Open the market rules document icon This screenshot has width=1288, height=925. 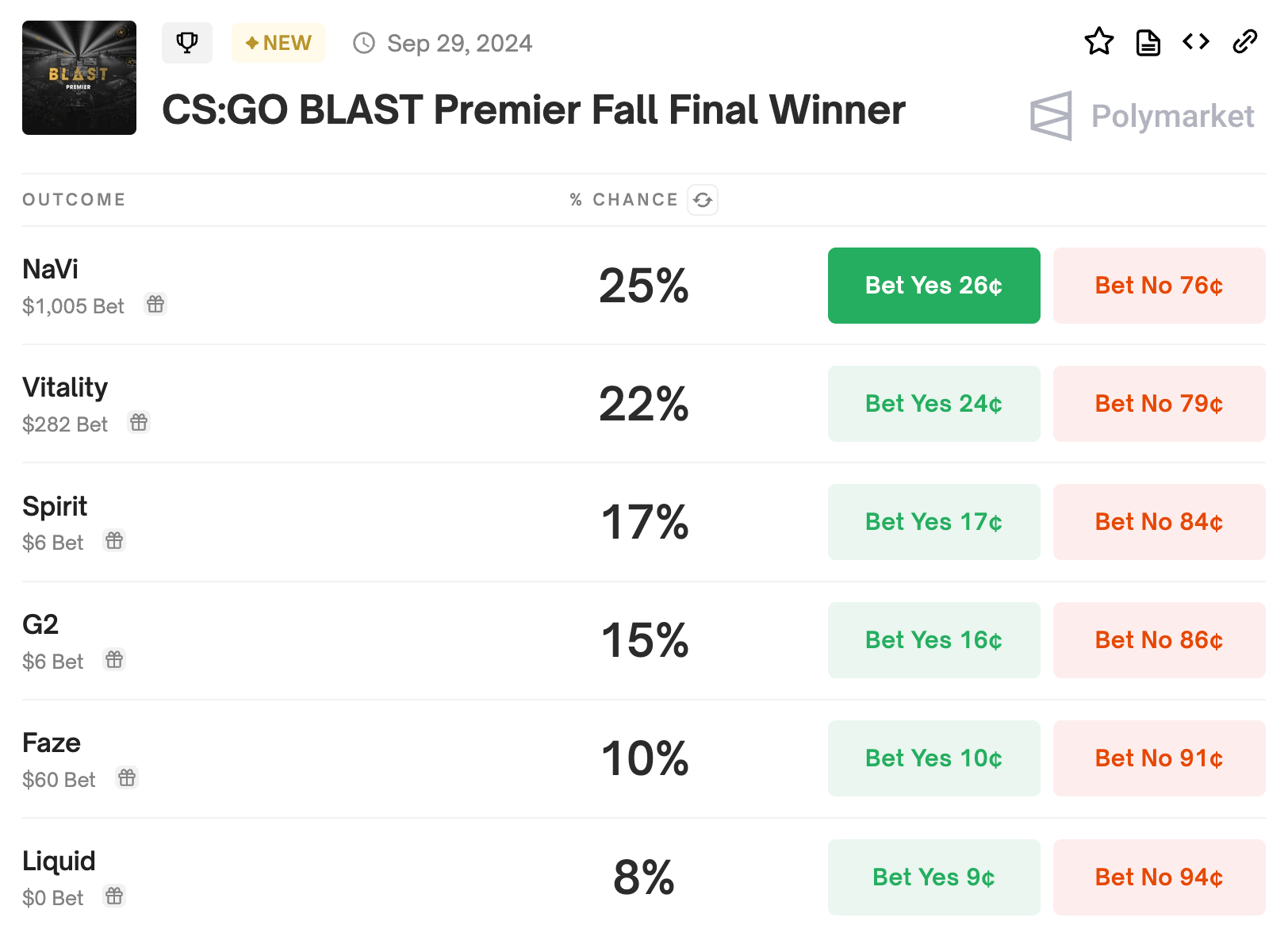click(x=1148, y=42)
